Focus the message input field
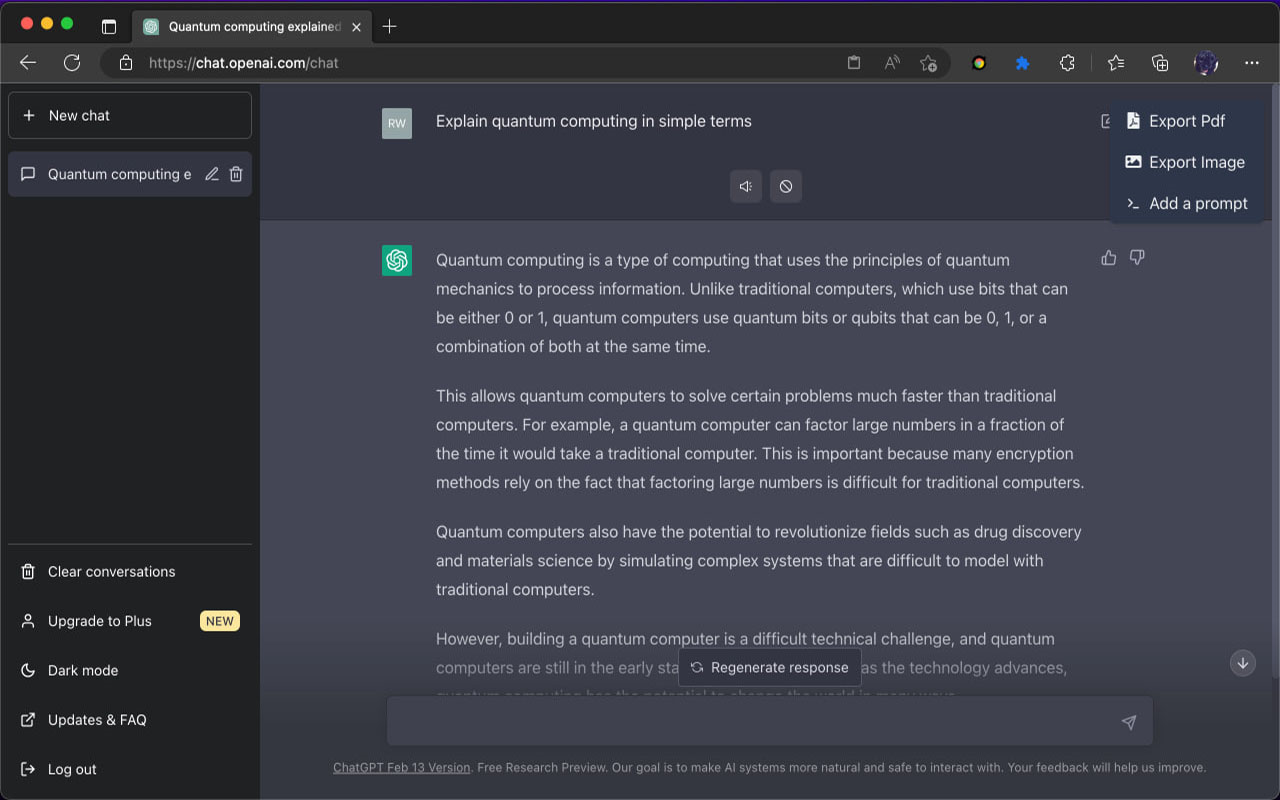The height and width of the screenshot is (800, 1280). [x=770, y=721]
